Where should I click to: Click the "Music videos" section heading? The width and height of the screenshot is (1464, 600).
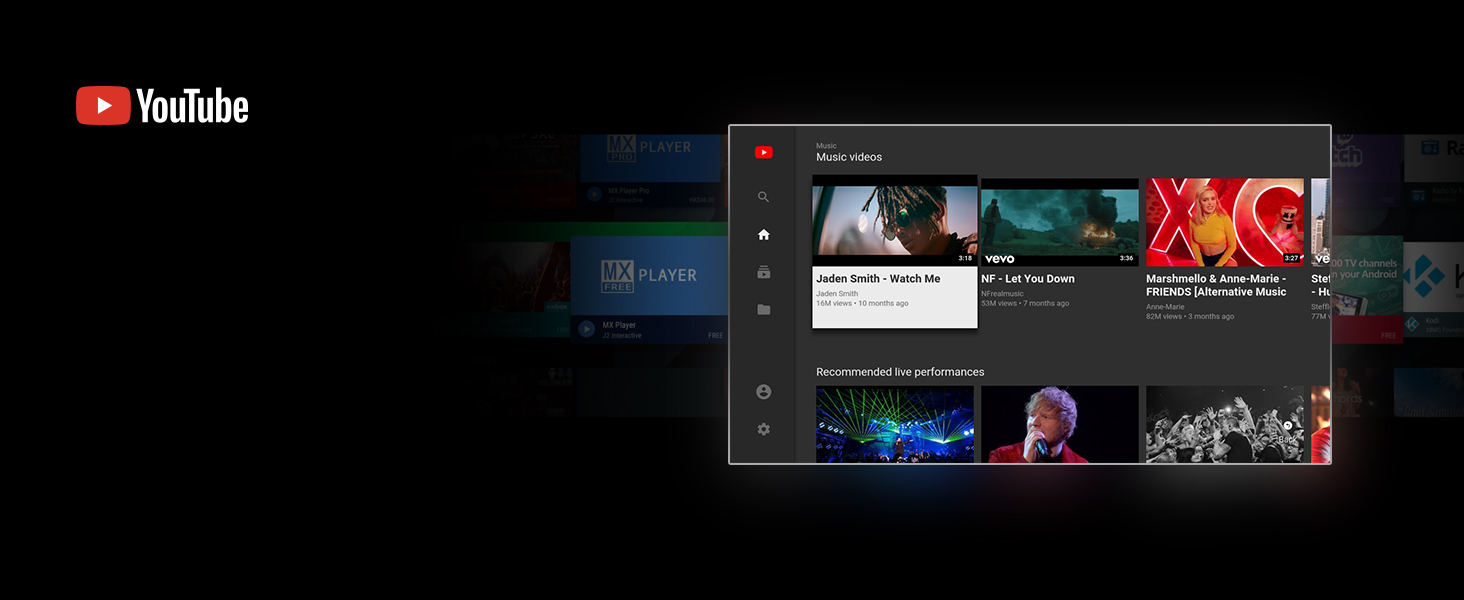(849, 157)
